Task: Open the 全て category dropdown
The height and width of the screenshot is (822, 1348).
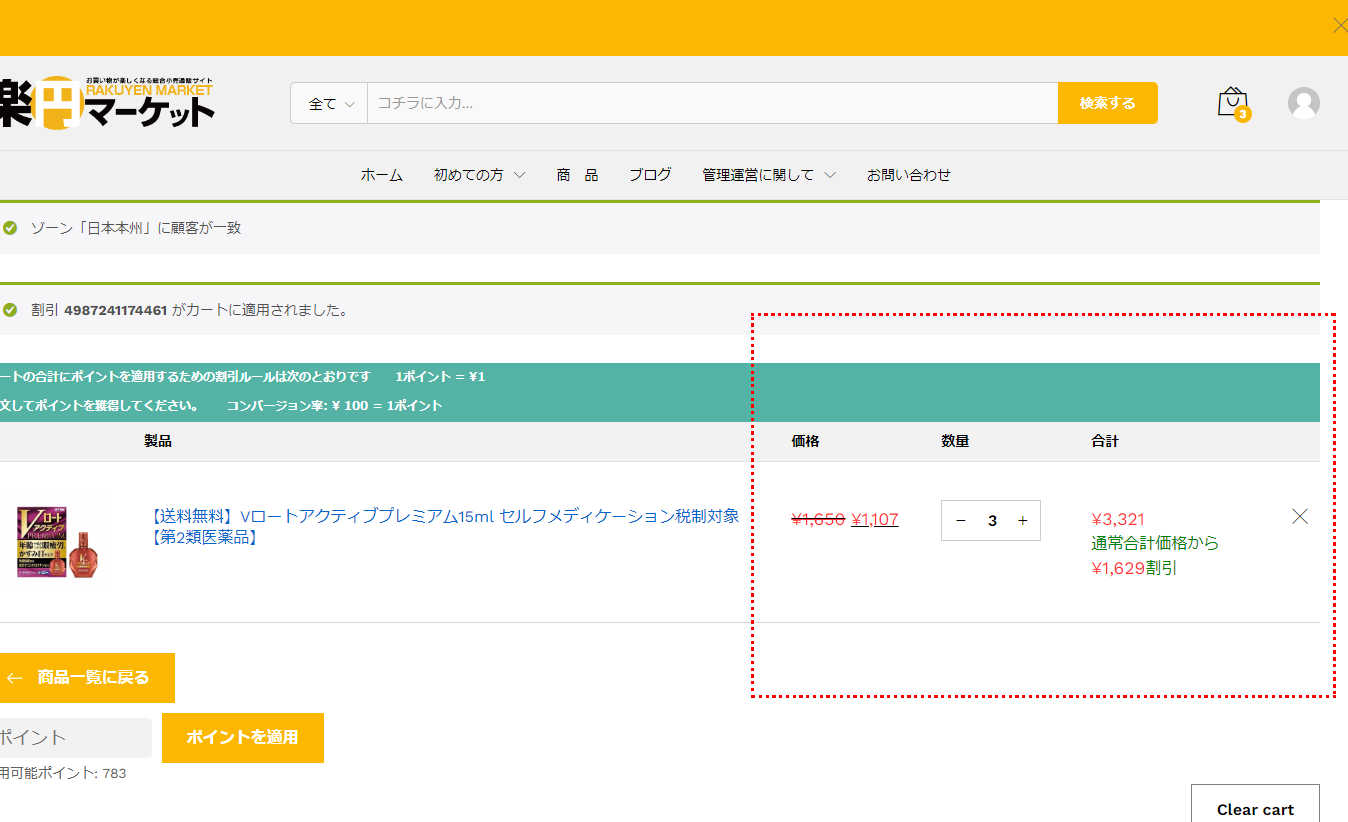Action: (330, 103)
